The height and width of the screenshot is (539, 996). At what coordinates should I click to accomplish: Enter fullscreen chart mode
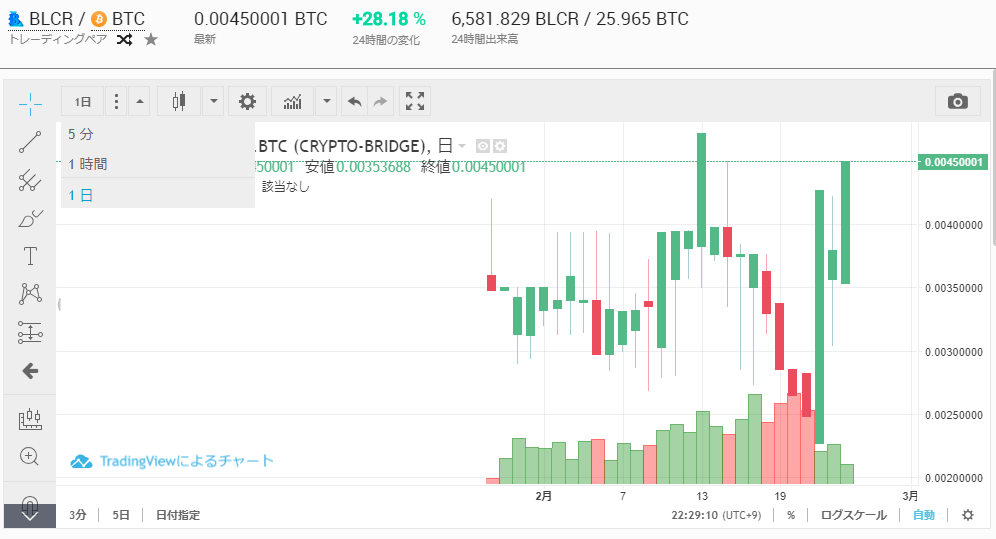coord(414,101)
